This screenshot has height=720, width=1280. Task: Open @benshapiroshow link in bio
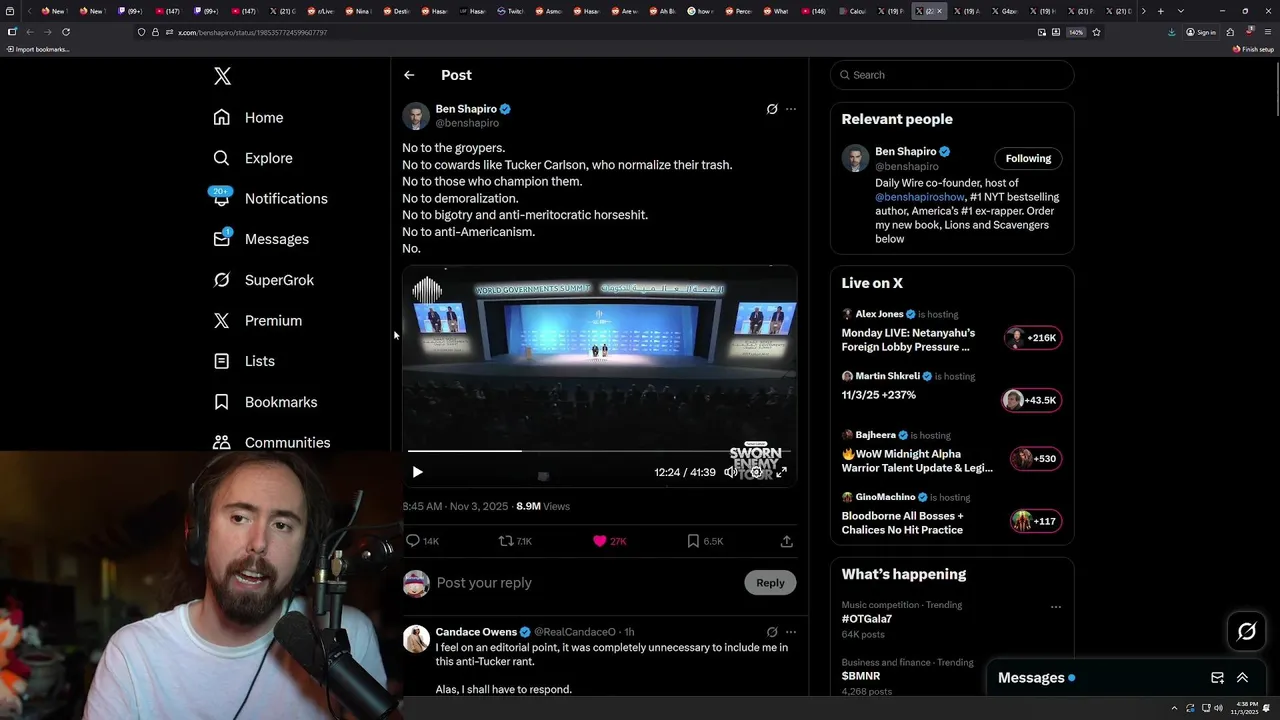[x=921, y=197]
